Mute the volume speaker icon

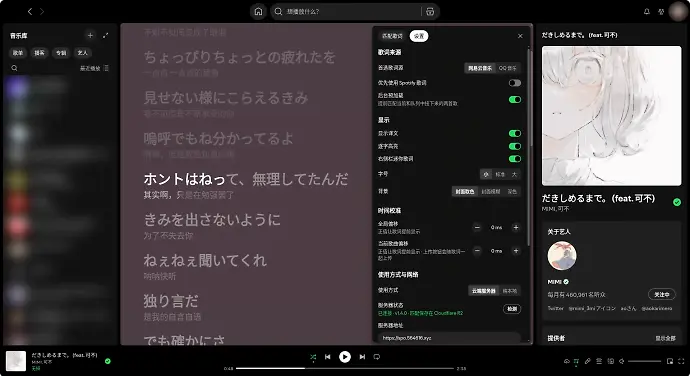click(x=622, y=361)
